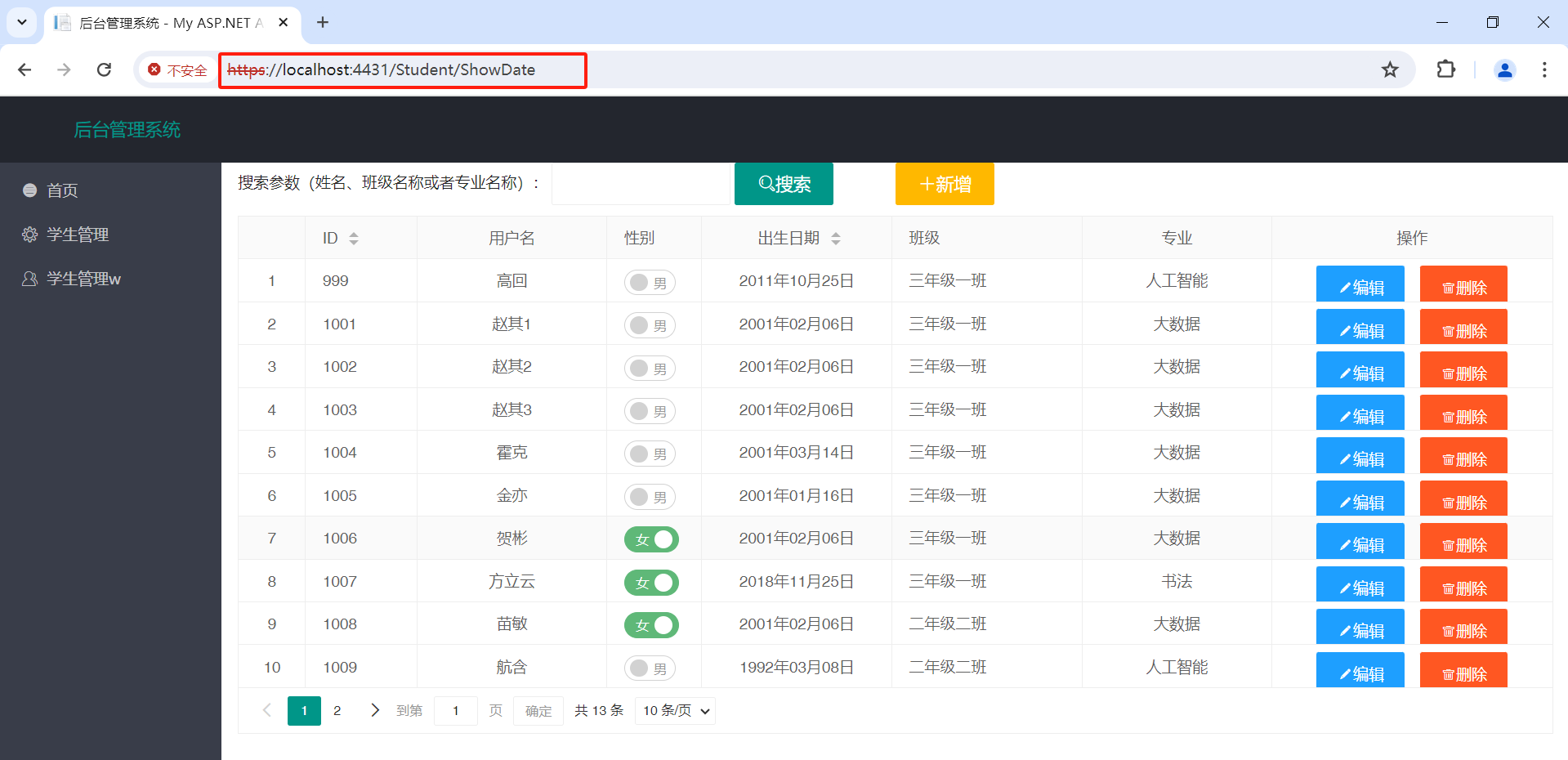Toggle gender switch for 霍克
This screenshot has height=760, width=1568.
coord(650,454)
